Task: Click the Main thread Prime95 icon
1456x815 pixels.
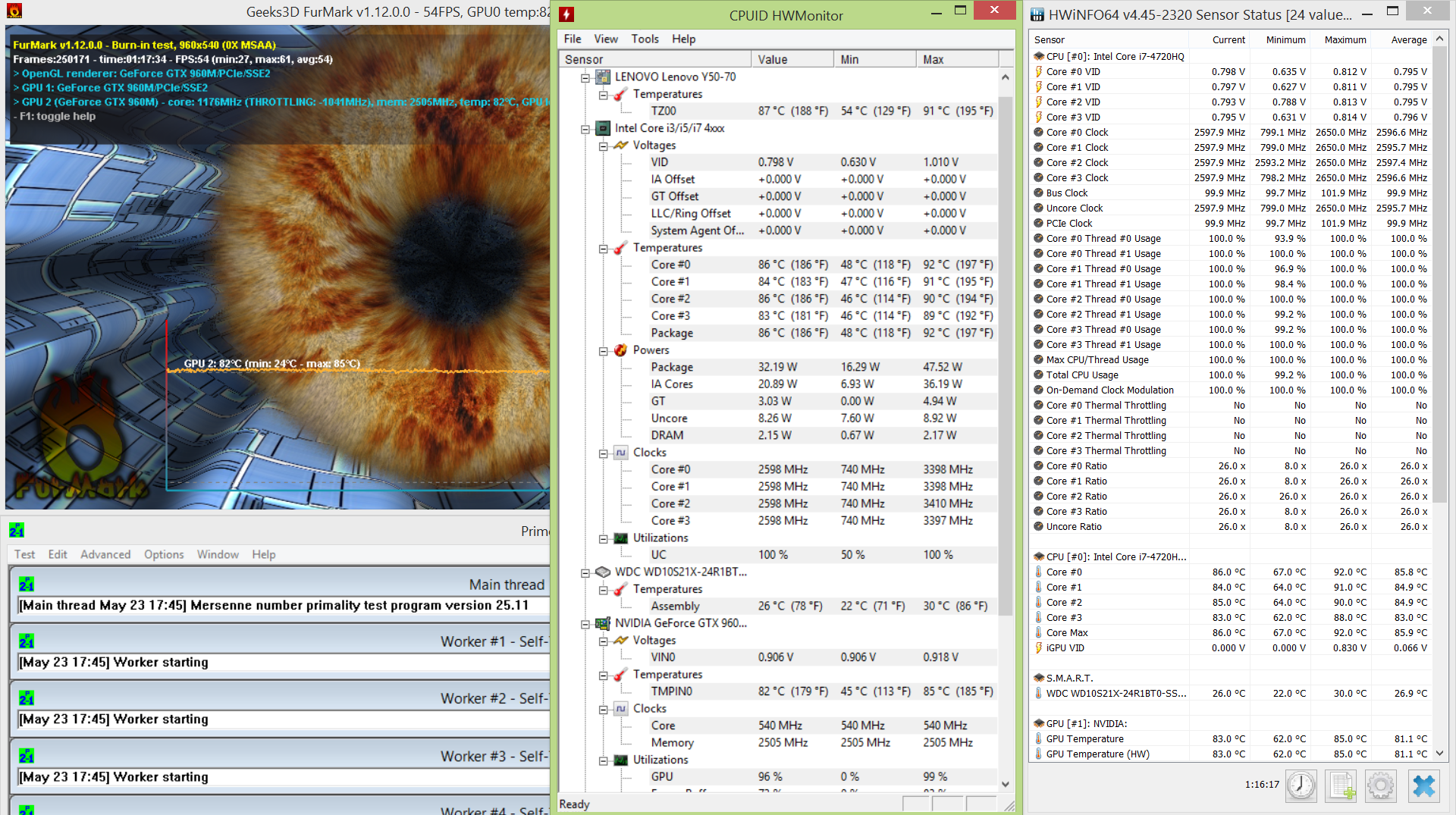Action: [27, 585]
